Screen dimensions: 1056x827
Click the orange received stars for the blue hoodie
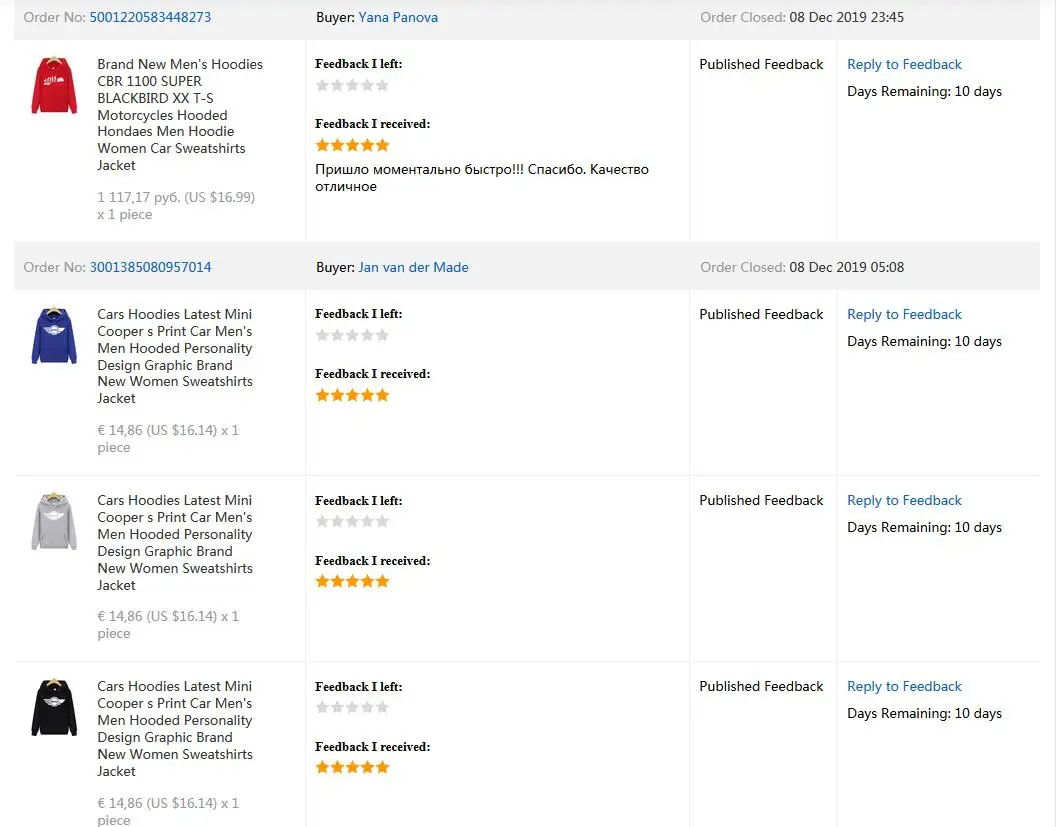tap(352, 395)
